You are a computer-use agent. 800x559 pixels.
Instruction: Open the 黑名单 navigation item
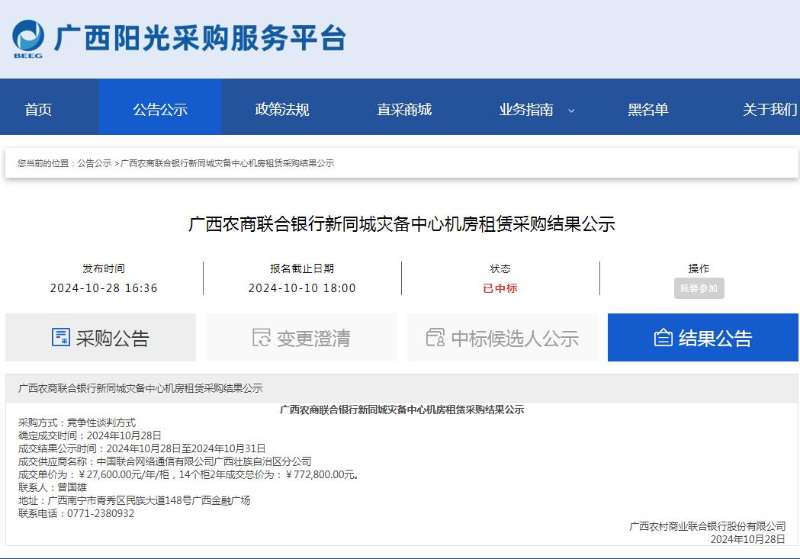pos(648,109)
